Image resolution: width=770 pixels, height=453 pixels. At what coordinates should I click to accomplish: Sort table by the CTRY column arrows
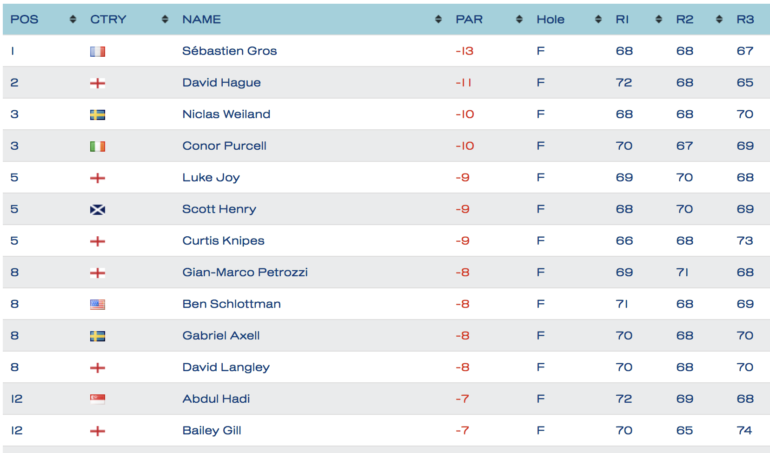(165, 19)
